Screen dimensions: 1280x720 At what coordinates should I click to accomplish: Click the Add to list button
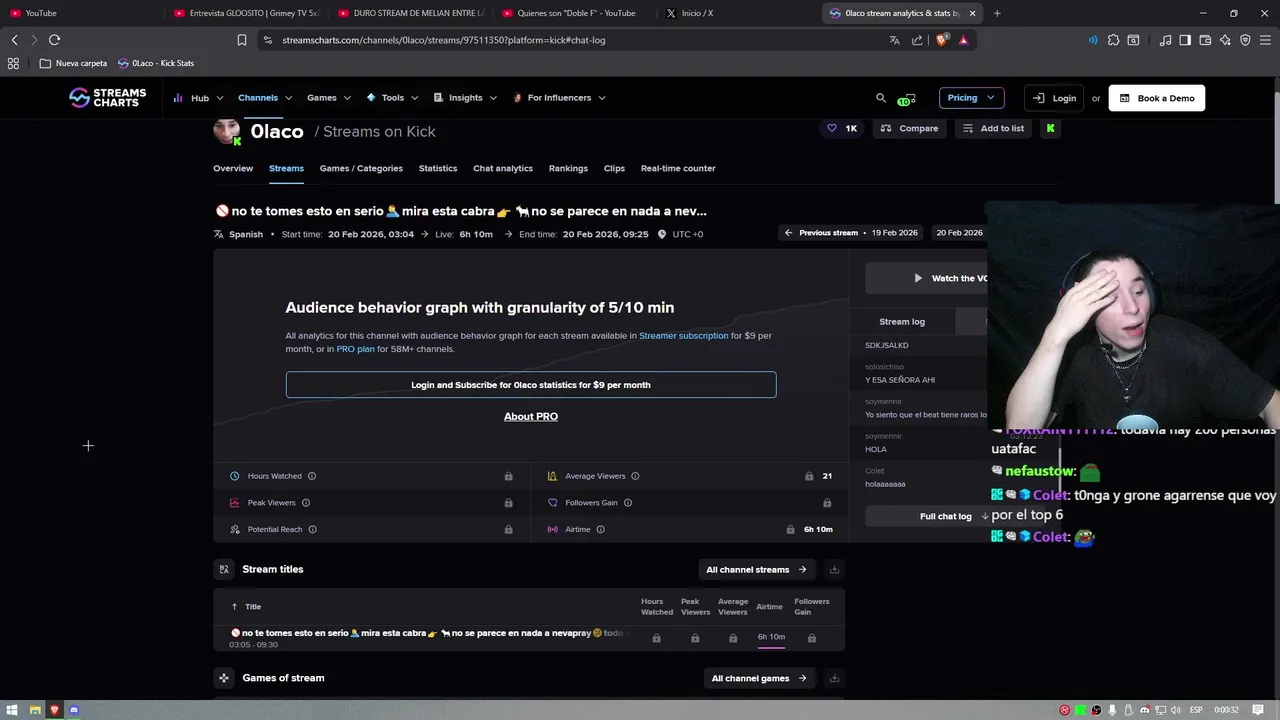993,128
